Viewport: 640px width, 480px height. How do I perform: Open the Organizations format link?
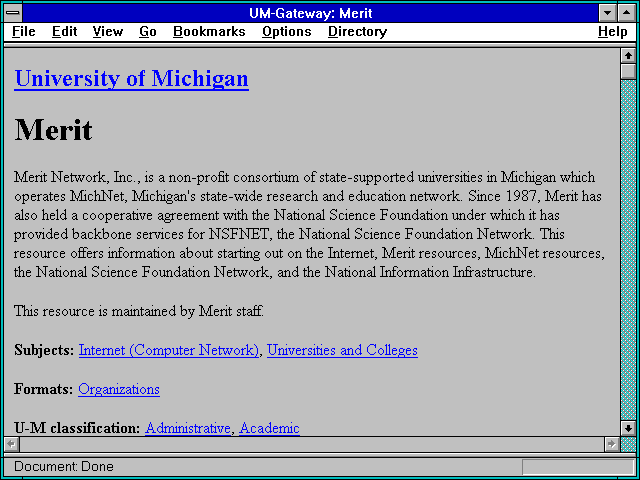coord(119,389)
